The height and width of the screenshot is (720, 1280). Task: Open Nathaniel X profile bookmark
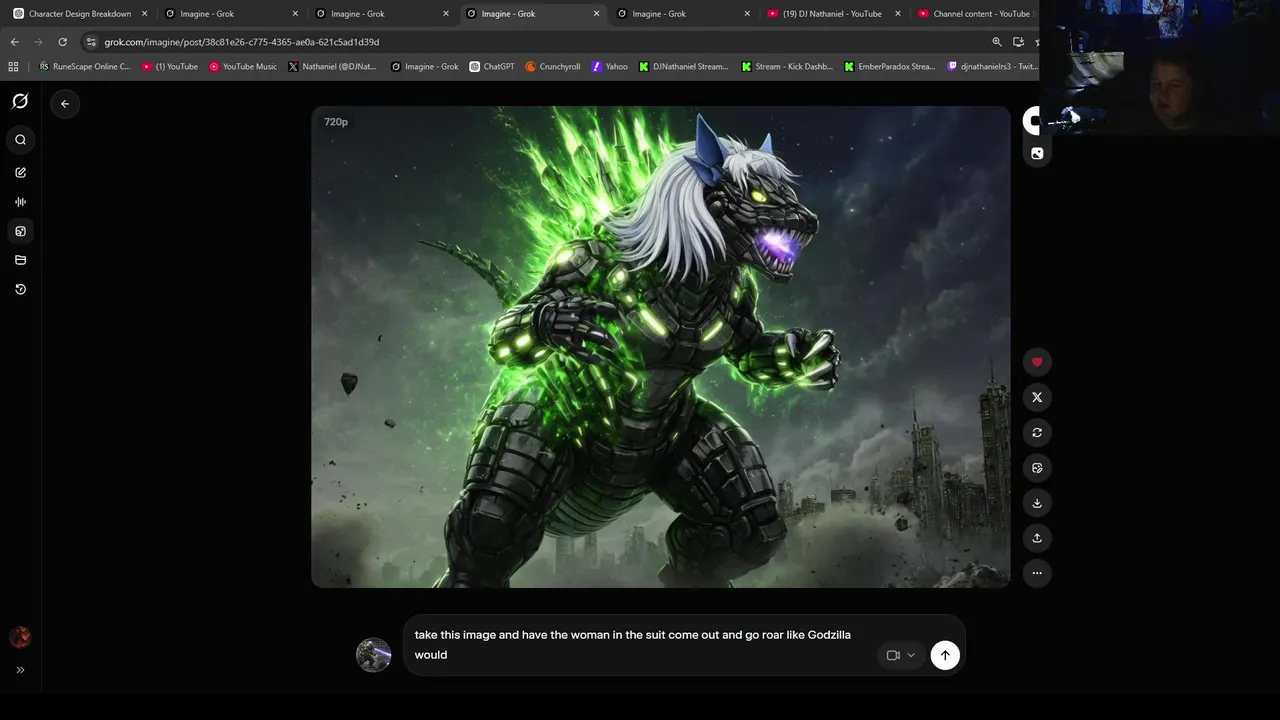pyautogui.click(x=332, y=67)
